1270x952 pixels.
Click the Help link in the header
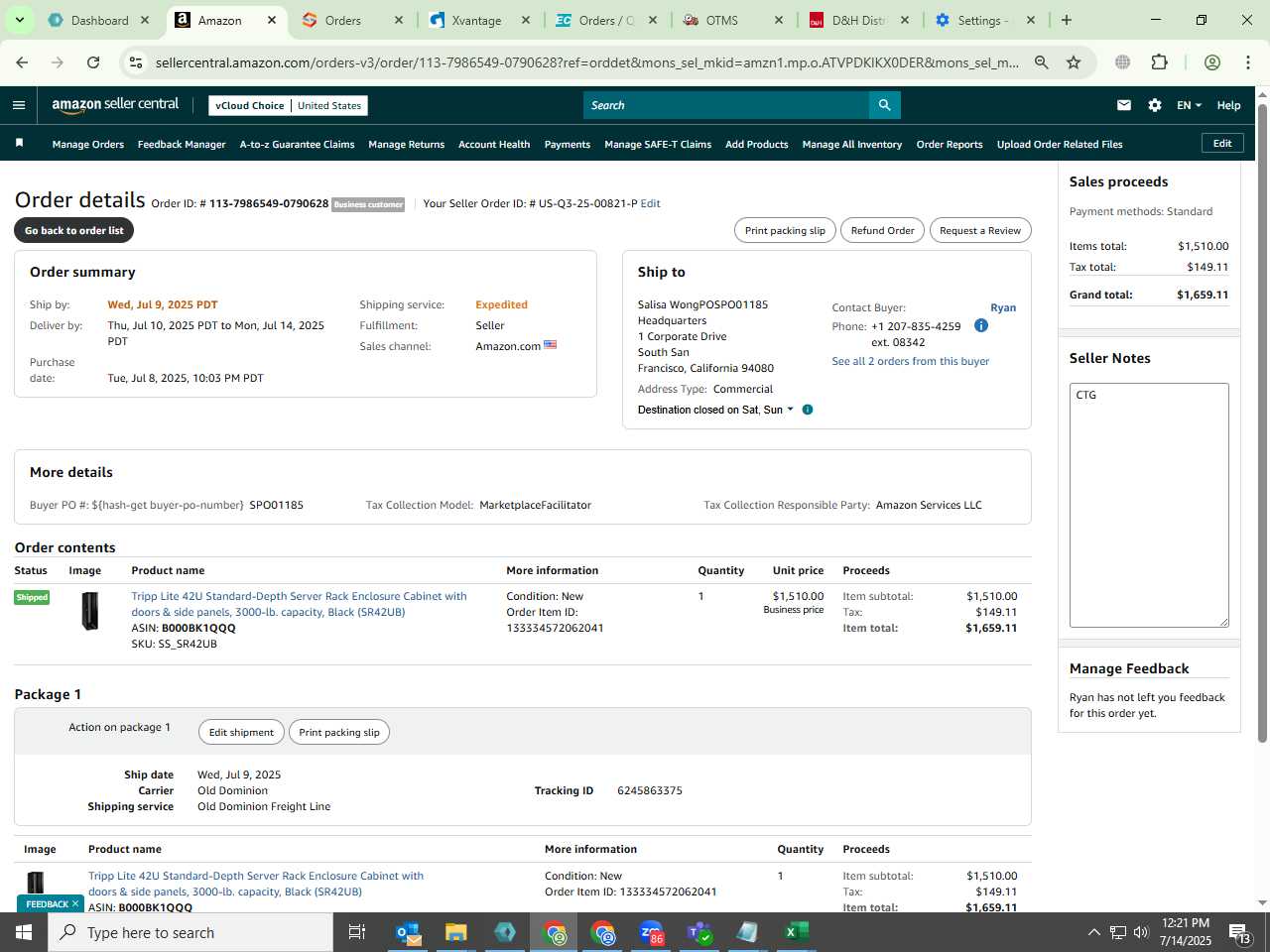(x=1228, y=105)
